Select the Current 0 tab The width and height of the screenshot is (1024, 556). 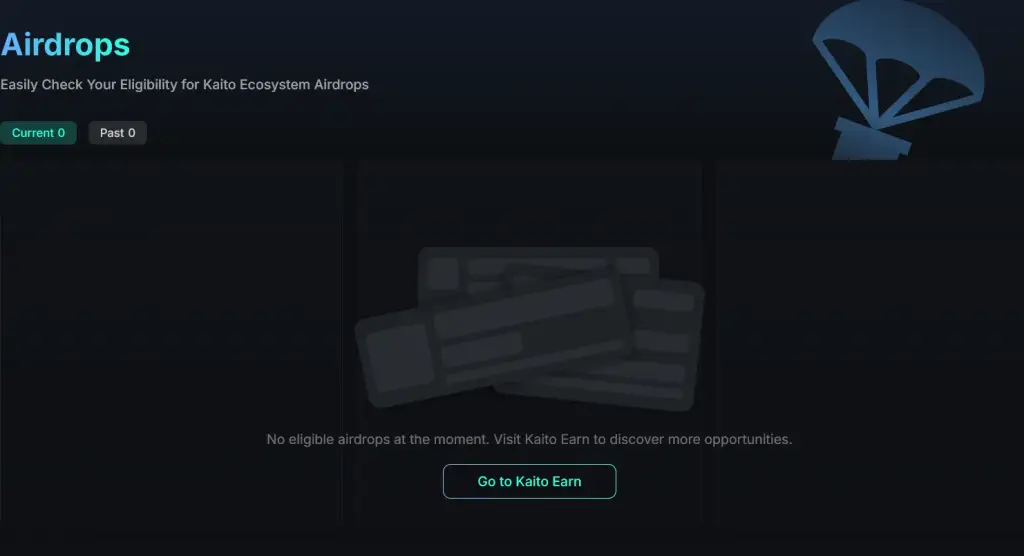(39, 133)
